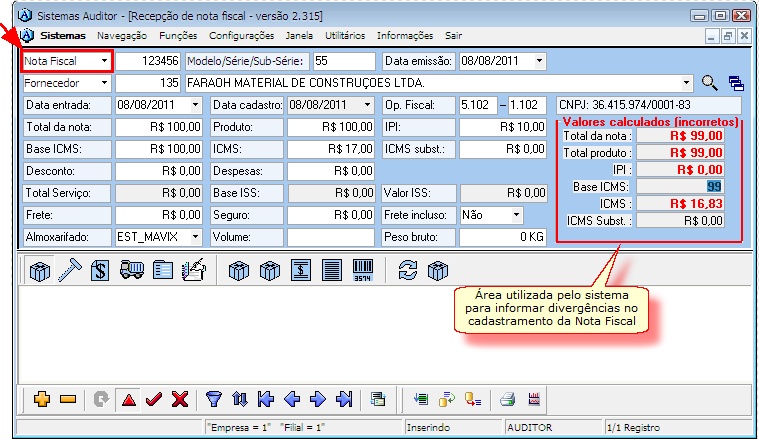
Task: Click the magnifying glass search icon beside Fornecedor
Action: 710,83
